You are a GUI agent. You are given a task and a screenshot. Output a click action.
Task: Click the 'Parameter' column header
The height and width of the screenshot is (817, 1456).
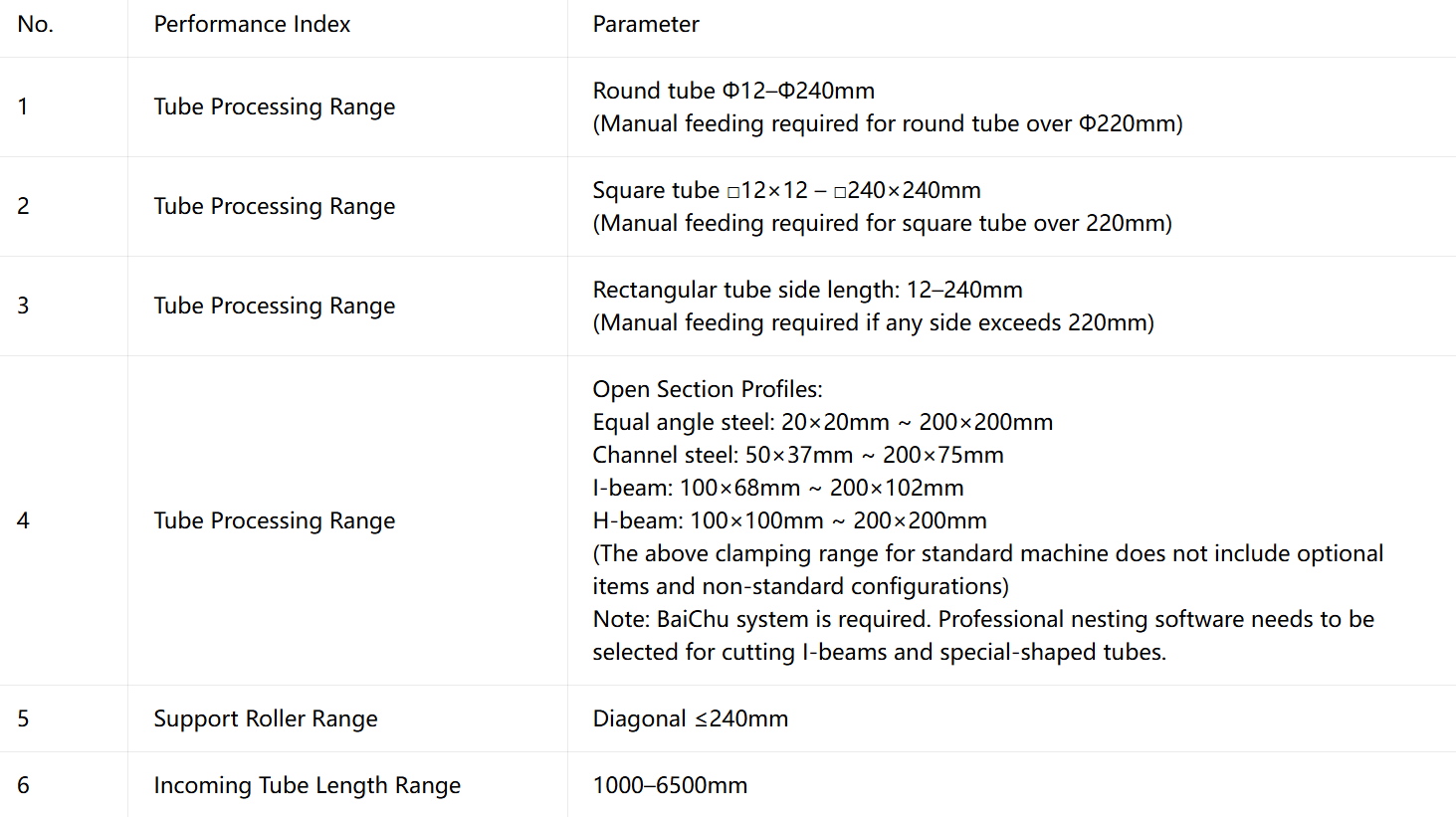(x=646, y=24)
